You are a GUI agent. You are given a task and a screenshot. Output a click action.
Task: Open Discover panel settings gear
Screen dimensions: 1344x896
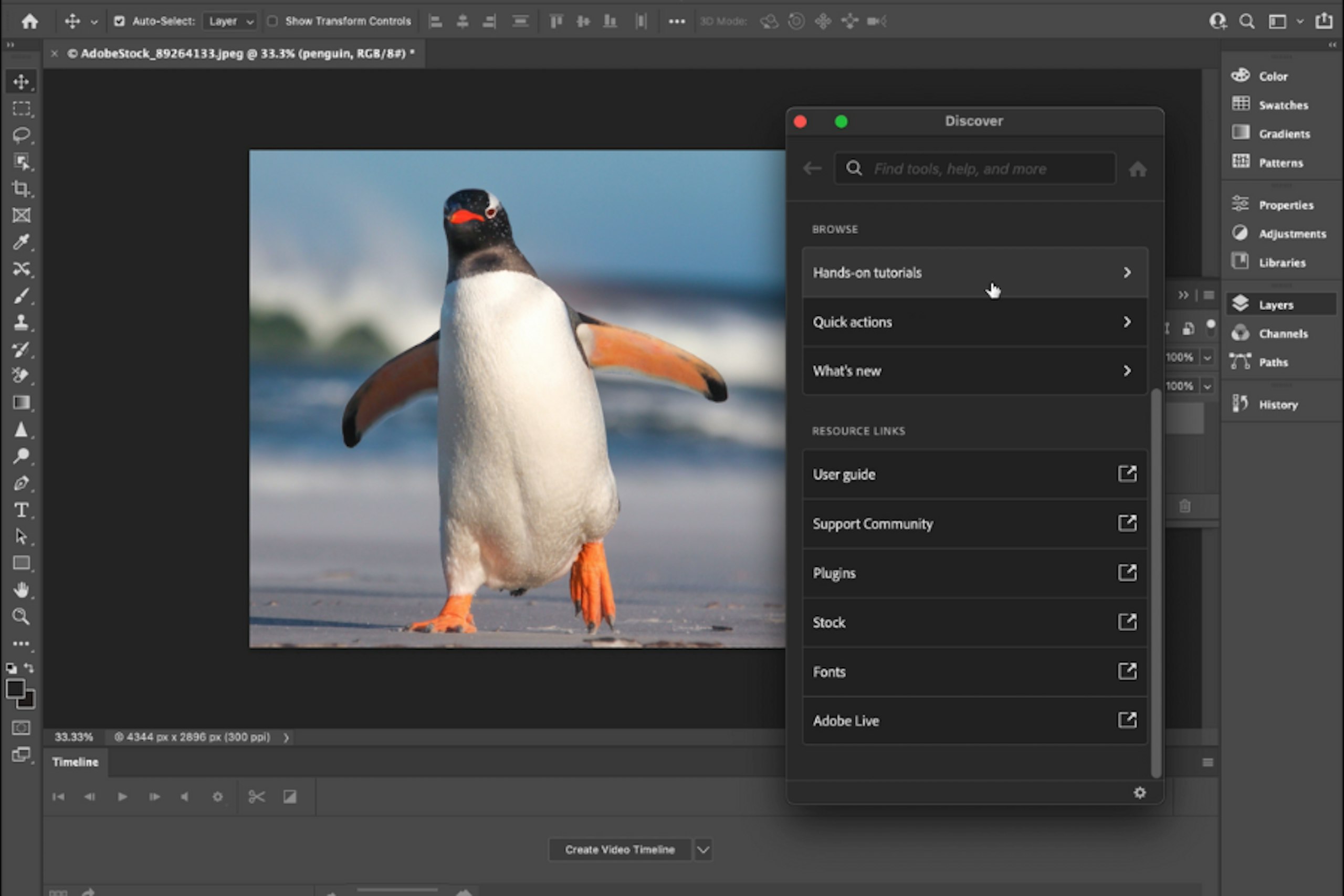point(1139,793)
